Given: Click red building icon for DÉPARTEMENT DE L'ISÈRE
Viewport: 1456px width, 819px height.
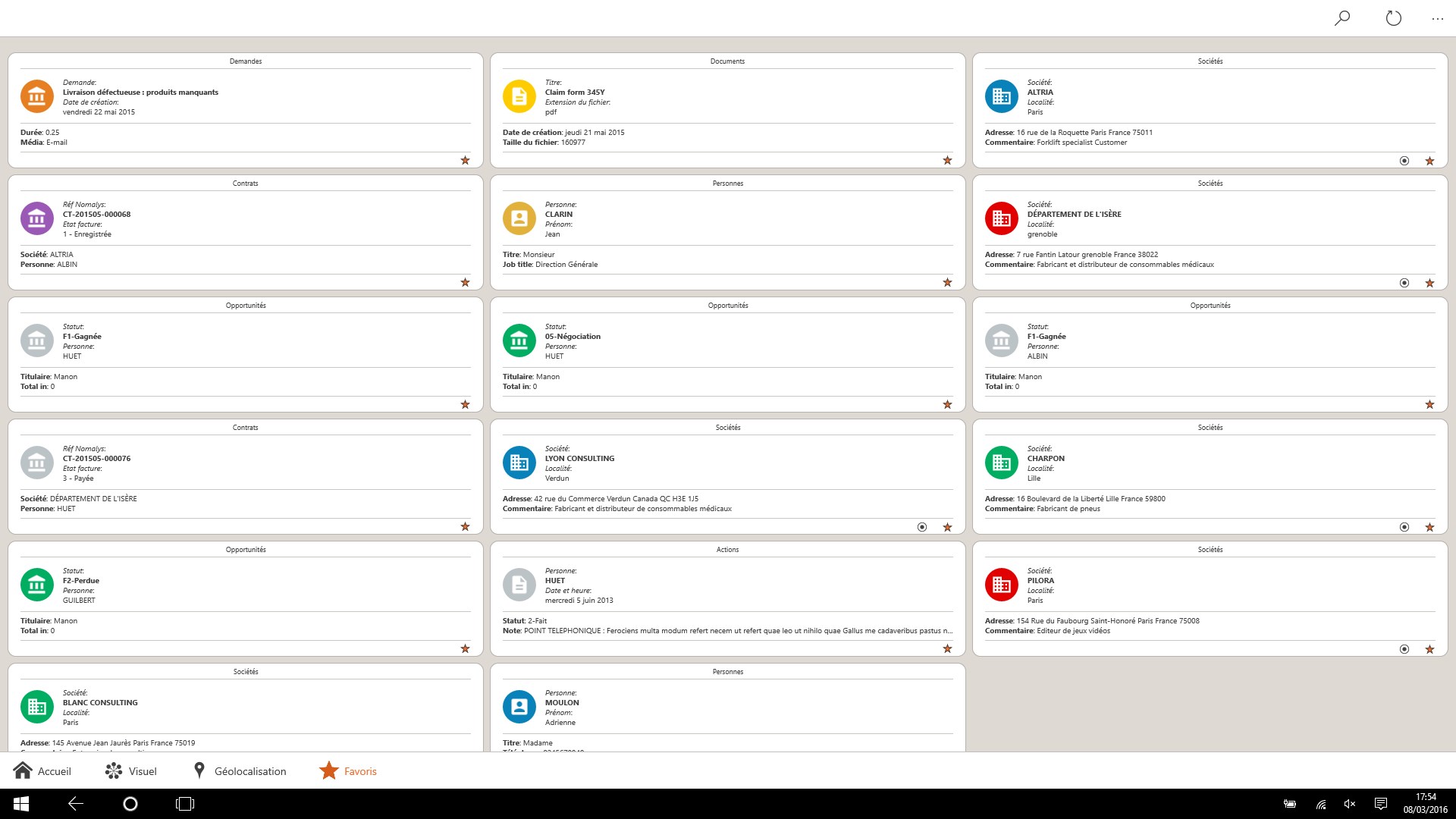Looking at the screenshot, I should (1002, 218).
